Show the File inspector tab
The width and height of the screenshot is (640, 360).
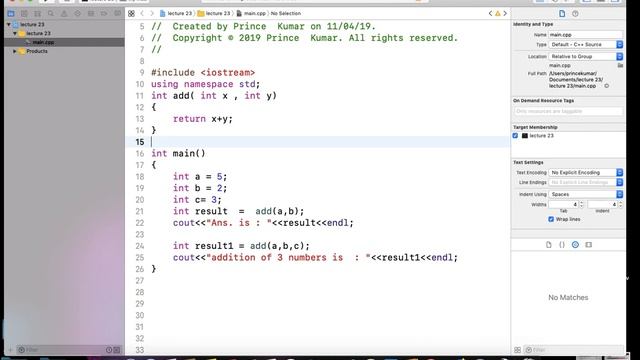coord(562,13)
